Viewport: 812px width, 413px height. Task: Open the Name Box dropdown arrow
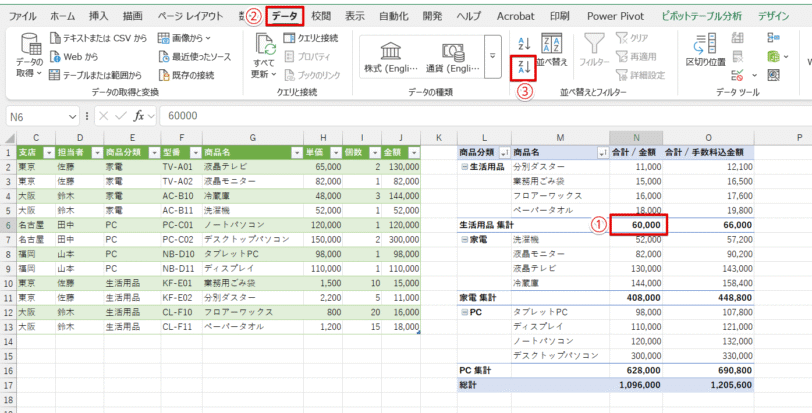[71, 116]
